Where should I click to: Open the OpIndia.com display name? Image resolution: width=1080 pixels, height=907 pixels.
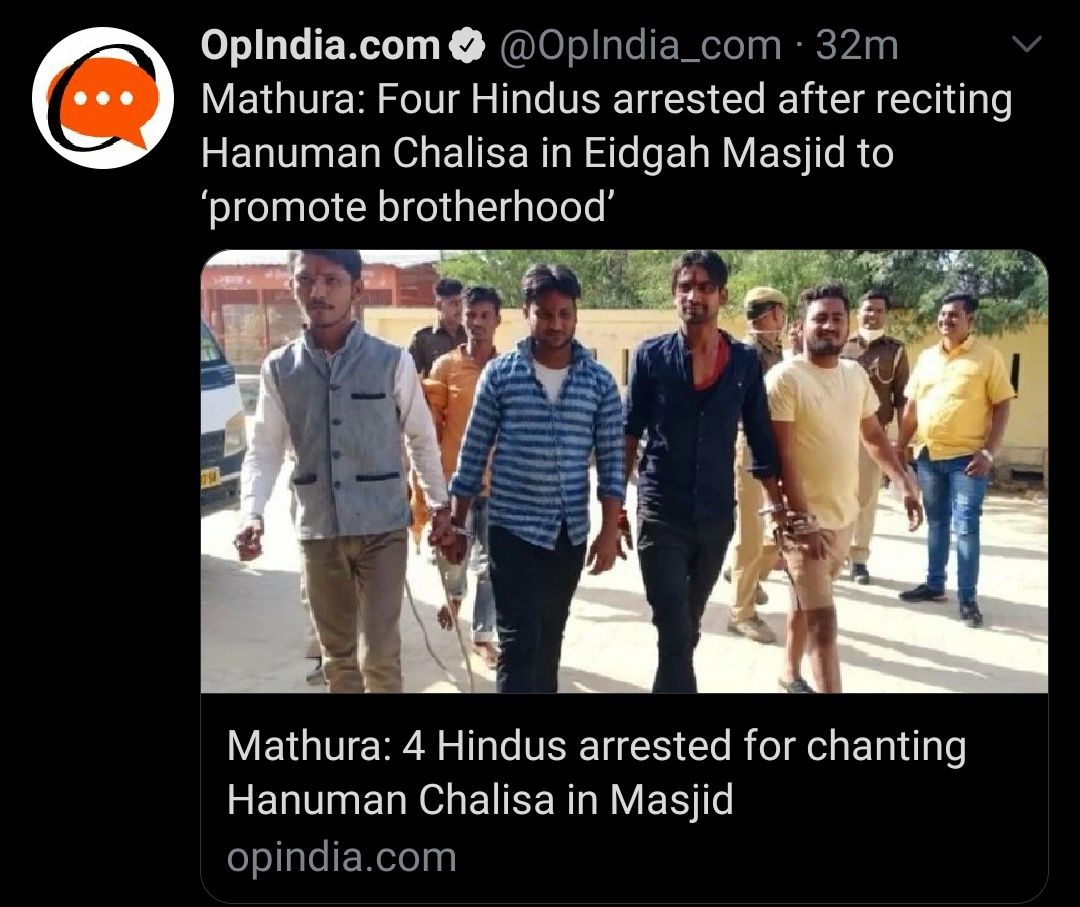[x=320, y=45]
